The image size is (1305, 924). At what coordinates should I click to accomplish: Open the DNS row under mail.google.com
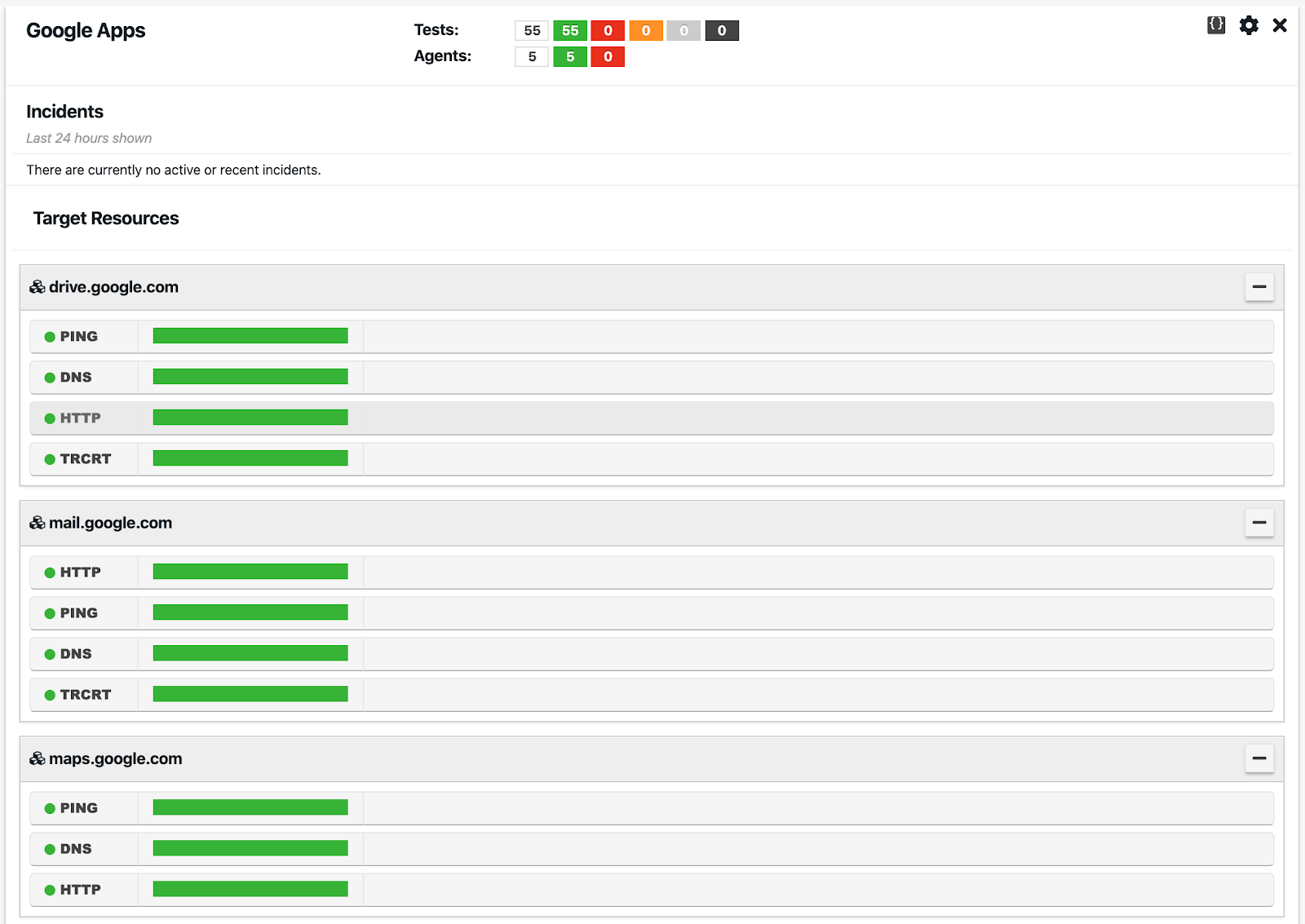click(652, 654)
